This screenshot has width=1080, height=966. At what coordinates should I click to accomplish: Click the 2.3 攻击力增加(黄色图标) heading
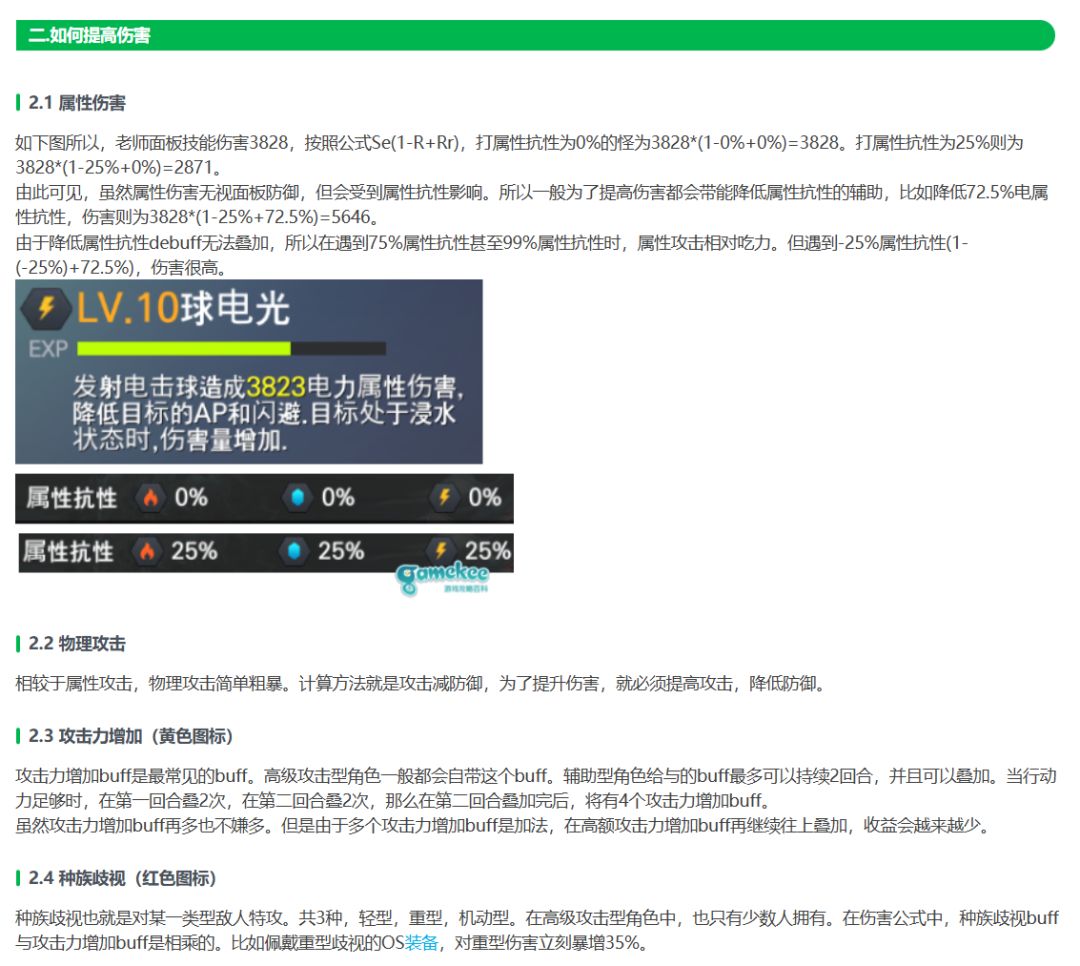click(x=131, y=736)
